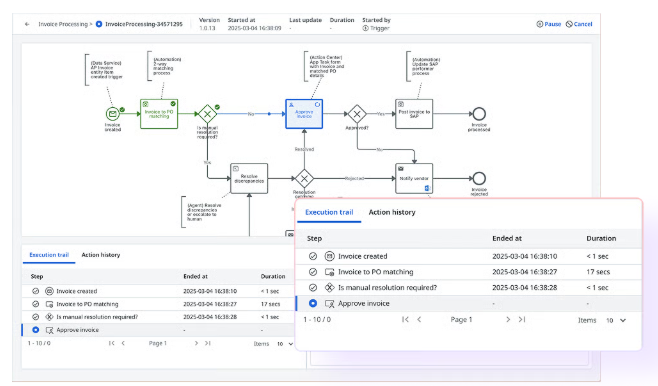This screenshot has width=658, height=386.
Task: Open items per page dropdown in background panel
Action: pyautogui.click(x=285, y=344)
